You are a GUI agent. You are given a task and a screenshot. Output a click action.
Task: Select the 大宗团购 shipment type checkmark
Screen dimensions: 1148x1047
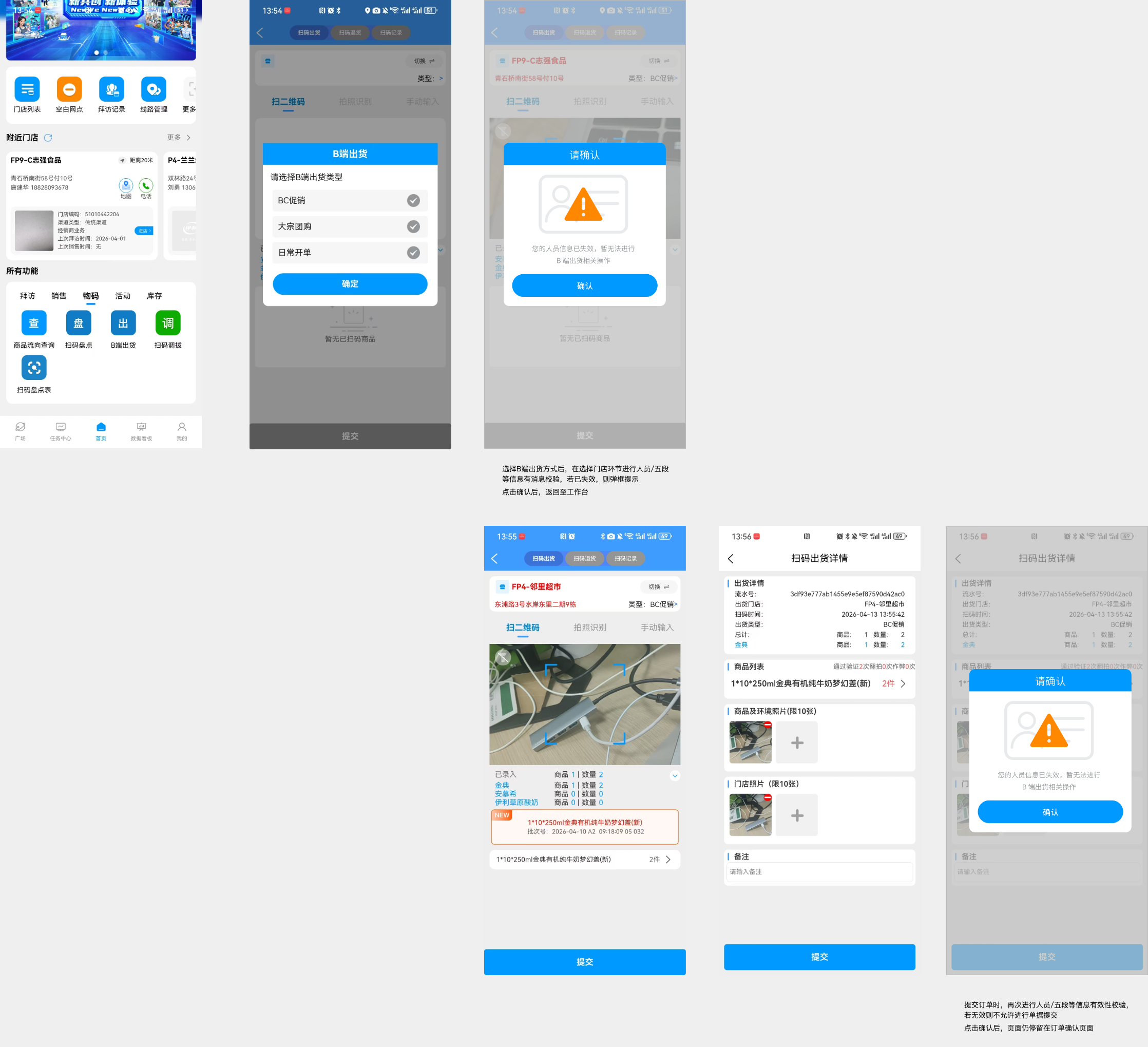413,227
